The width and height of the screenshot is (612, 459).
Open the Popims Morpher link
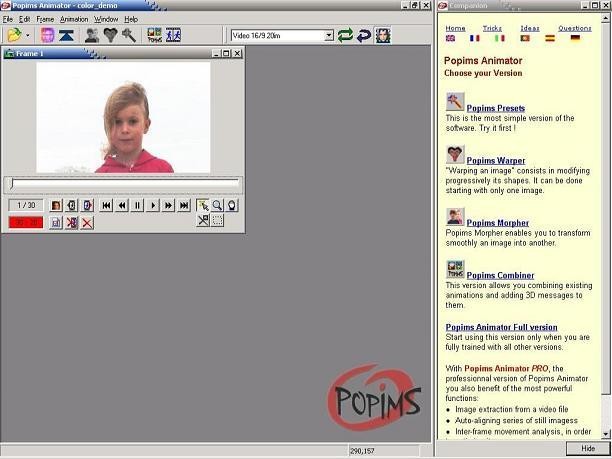click(498, 223)
